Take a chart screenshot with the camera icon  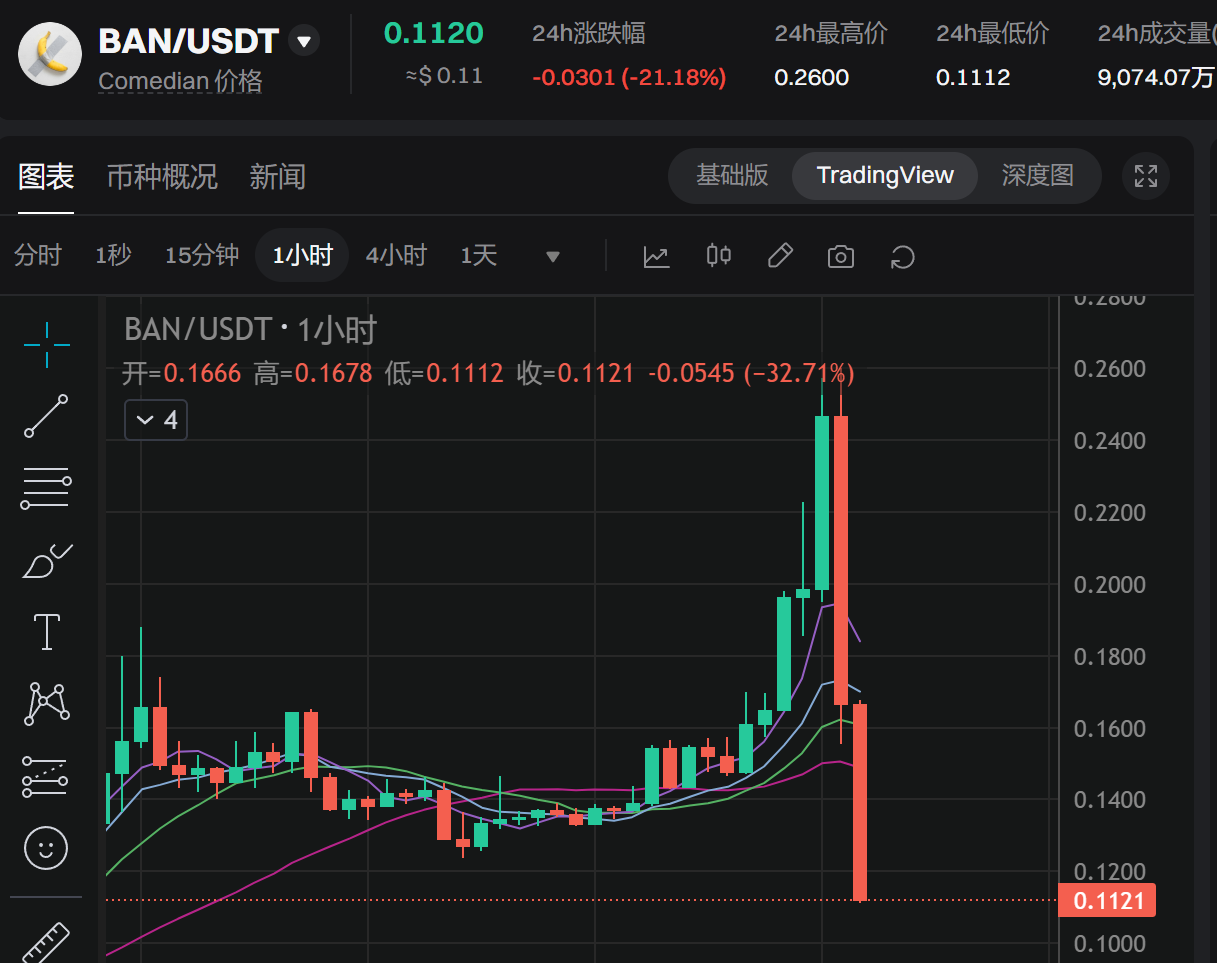pyautogui.click(x=840, y=256)
